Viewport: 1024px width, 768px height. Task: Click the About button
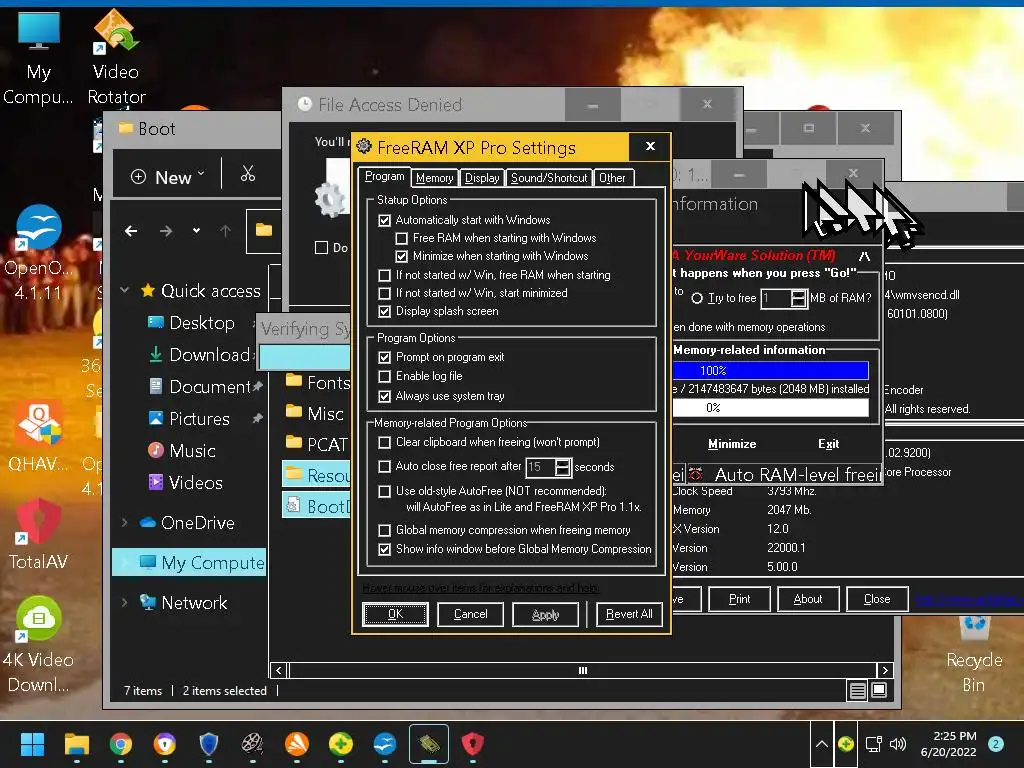(x=808, y=599)
